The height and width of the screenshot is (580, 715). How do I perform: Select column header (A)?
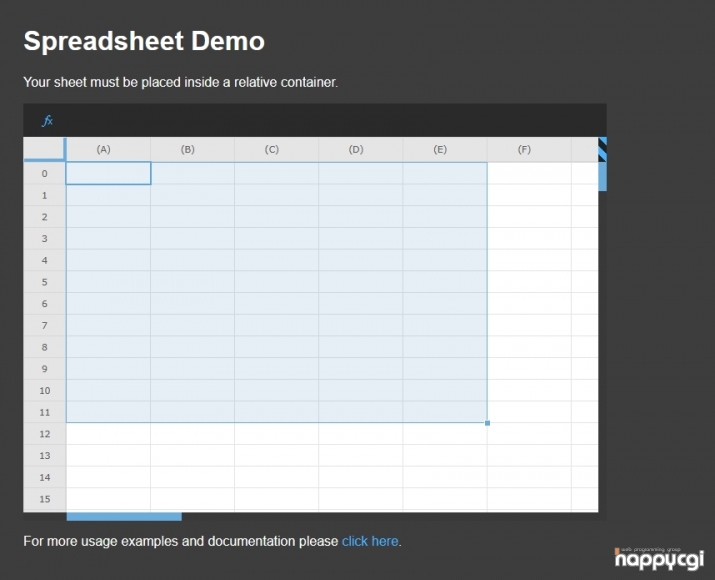point(109,150)
